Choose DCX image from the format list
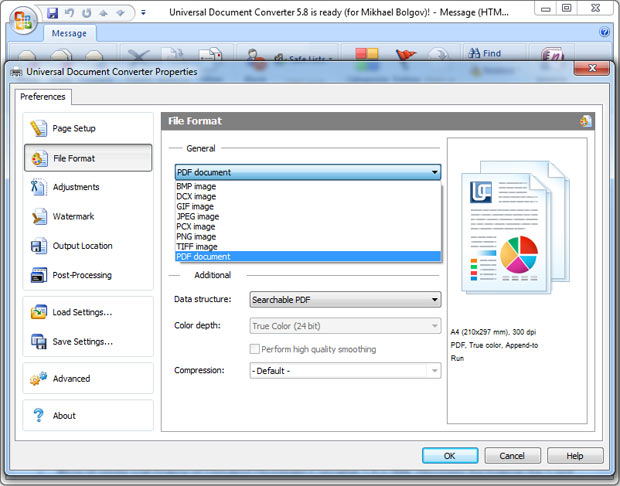Viewport: 620px width, 486px height. (x=308, y=197)
